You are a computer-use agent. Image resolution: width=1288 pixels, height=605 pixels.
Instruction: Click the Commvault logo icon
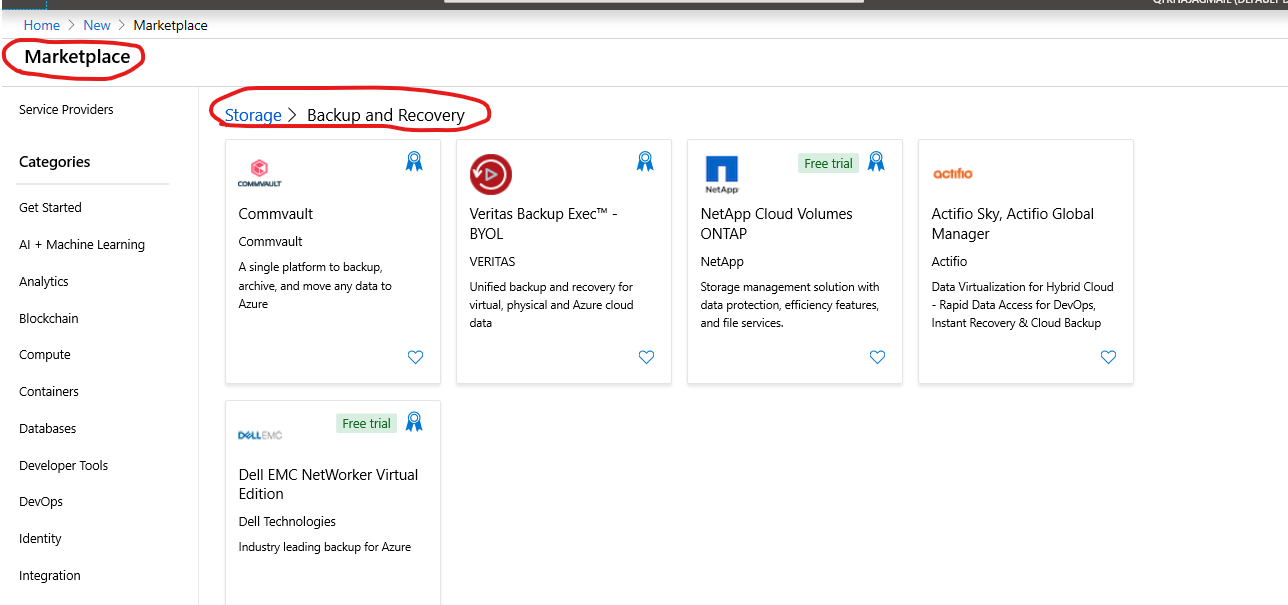(x=260, y=173)
